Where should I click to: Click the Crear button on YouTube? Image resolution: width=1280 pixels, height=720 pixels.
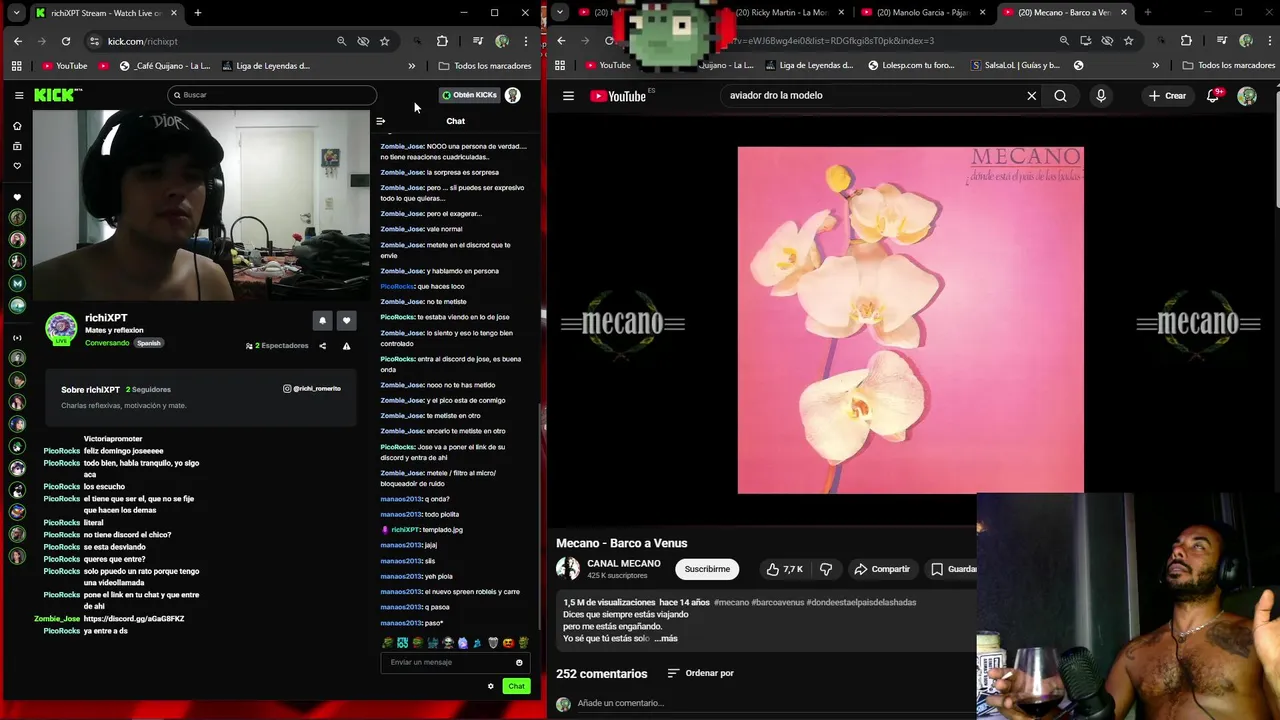click(x=1167, y=96)
